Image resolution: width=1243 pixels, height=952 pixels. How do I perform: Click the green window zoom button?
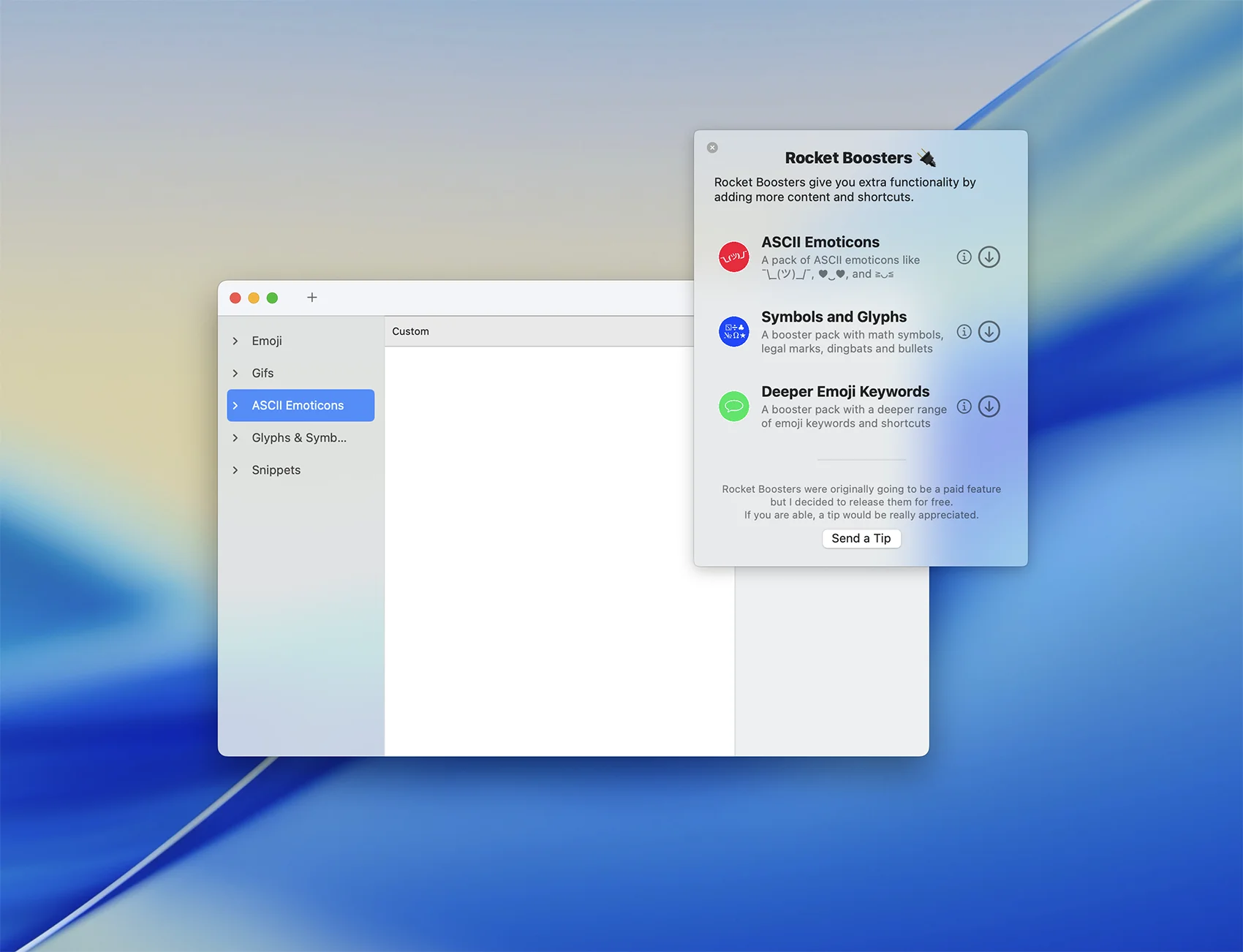(272, 298)
